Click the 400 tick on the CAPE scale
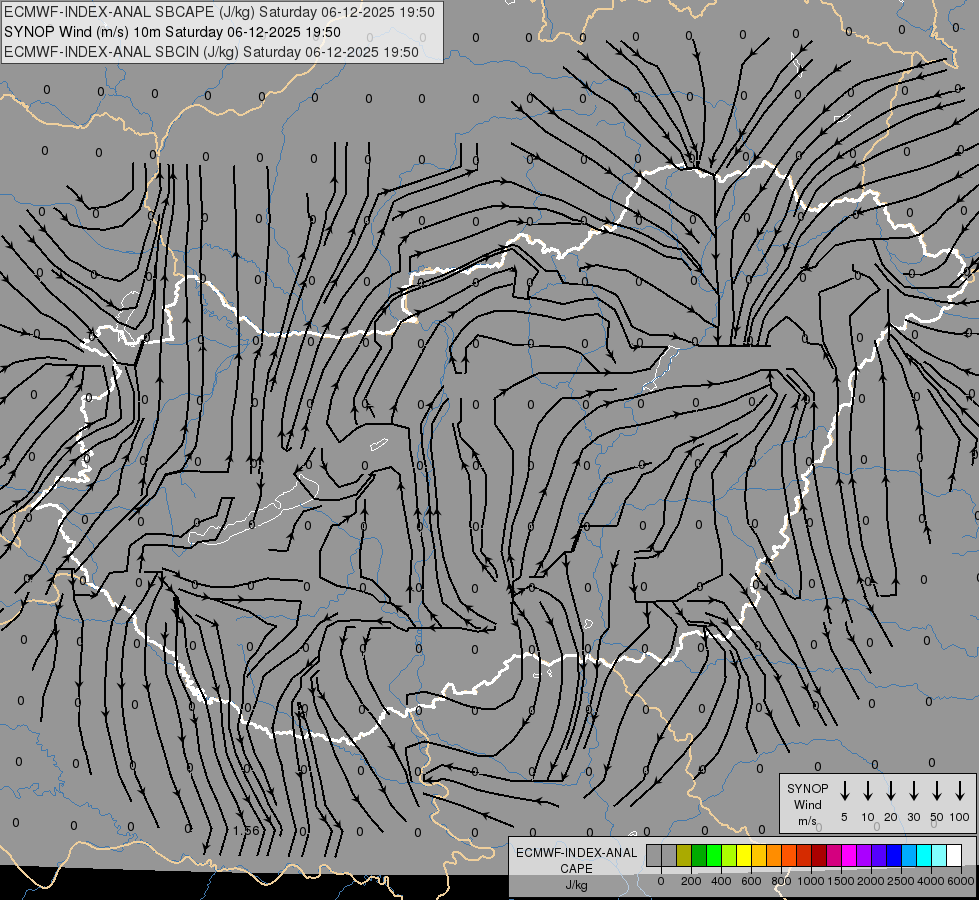Image resolution: width=979 pixels, height=900 pixels. coord(721,881)
